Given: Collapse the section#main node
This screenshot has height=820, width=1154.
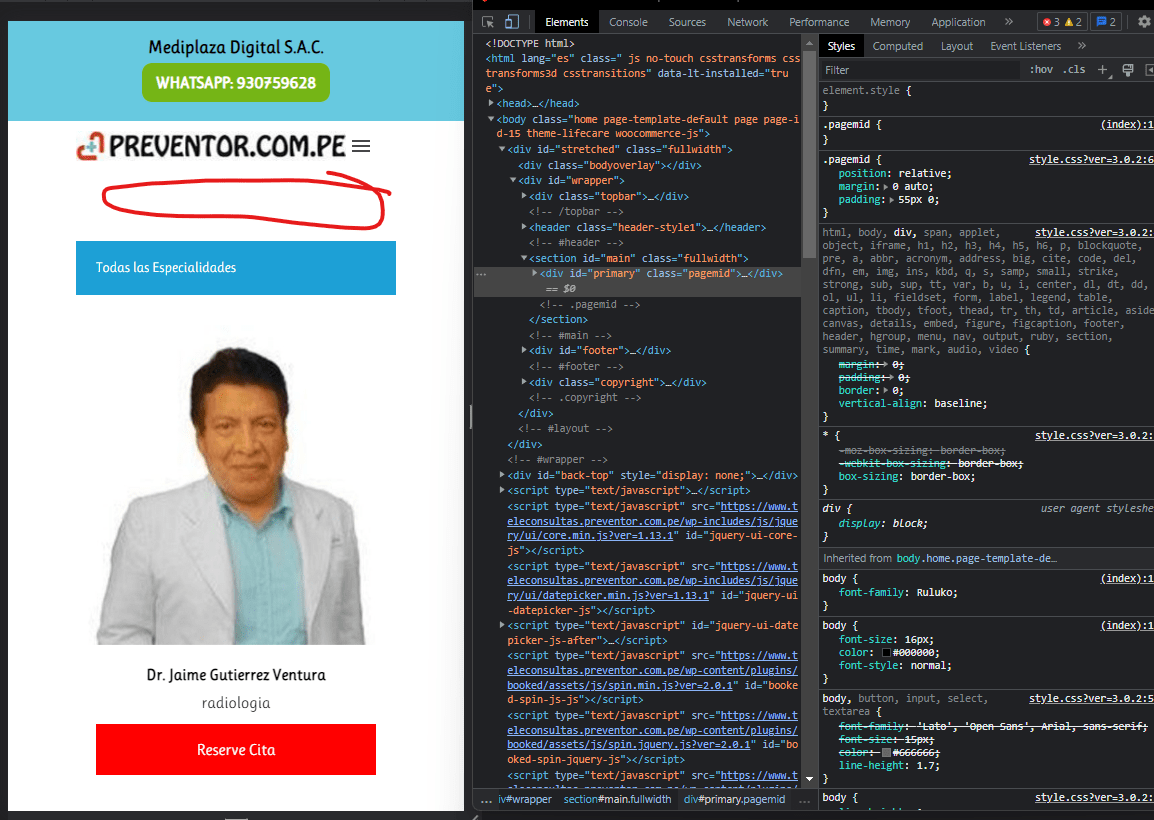Looking at the screenshot, I should tap(524, 258).
